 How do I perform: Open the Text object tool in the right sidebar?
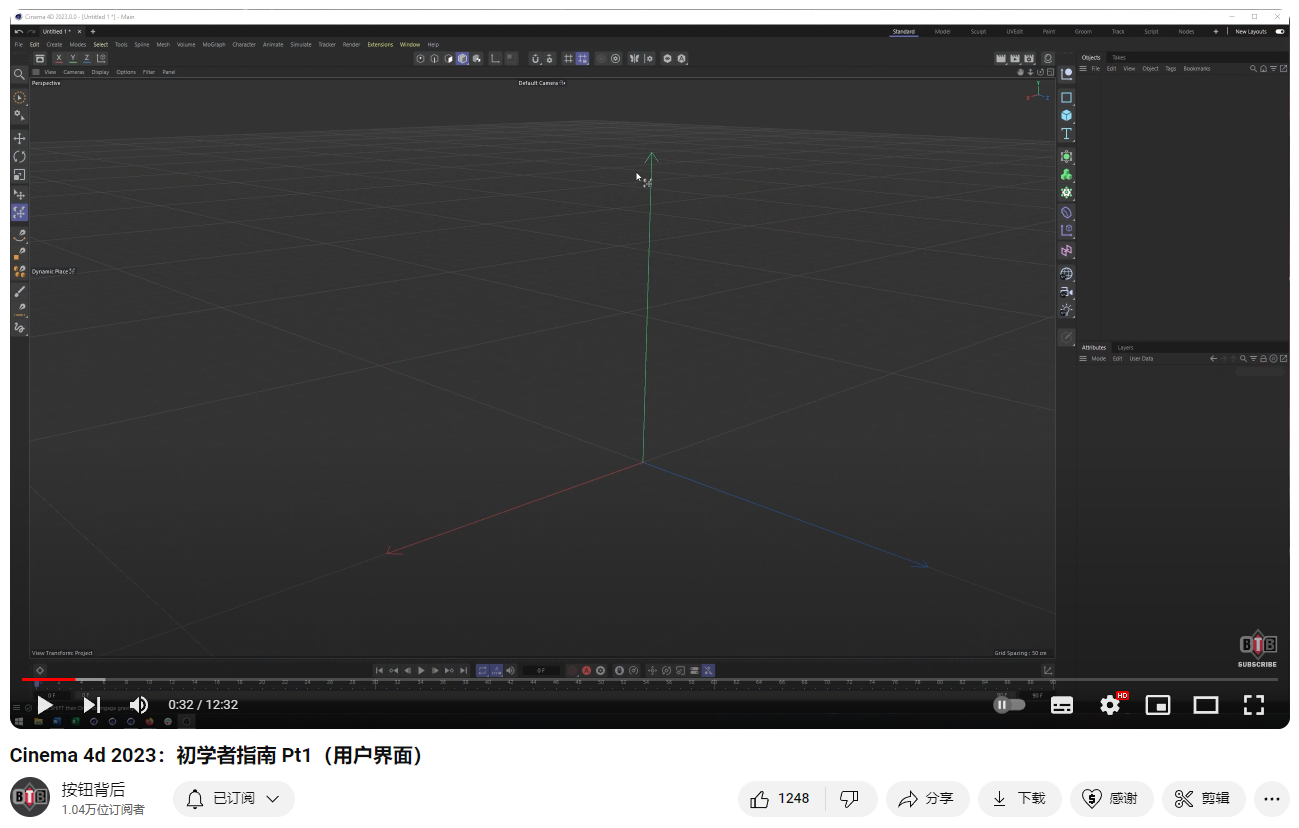click(x=1066, y=133)
